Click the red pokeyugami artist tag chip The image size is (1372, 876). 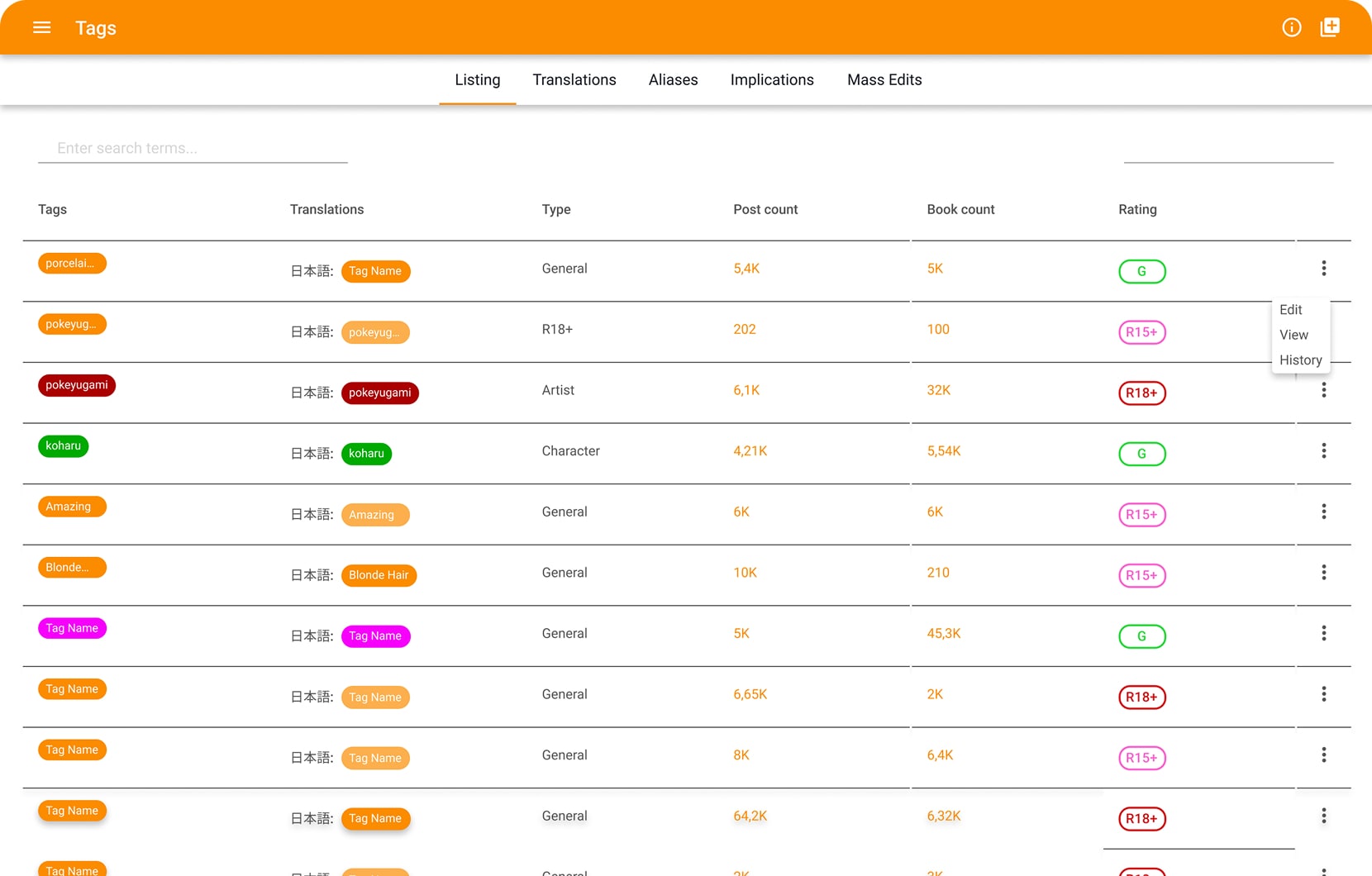coord(77,385)
